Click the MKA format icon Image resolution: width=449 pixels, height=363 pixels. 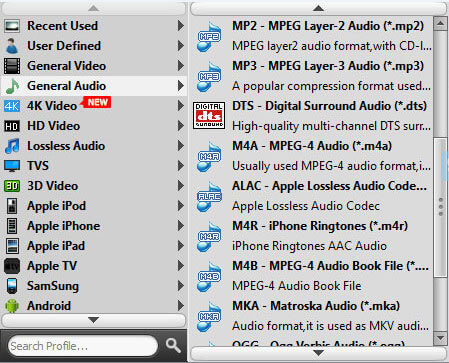[209, 317]
